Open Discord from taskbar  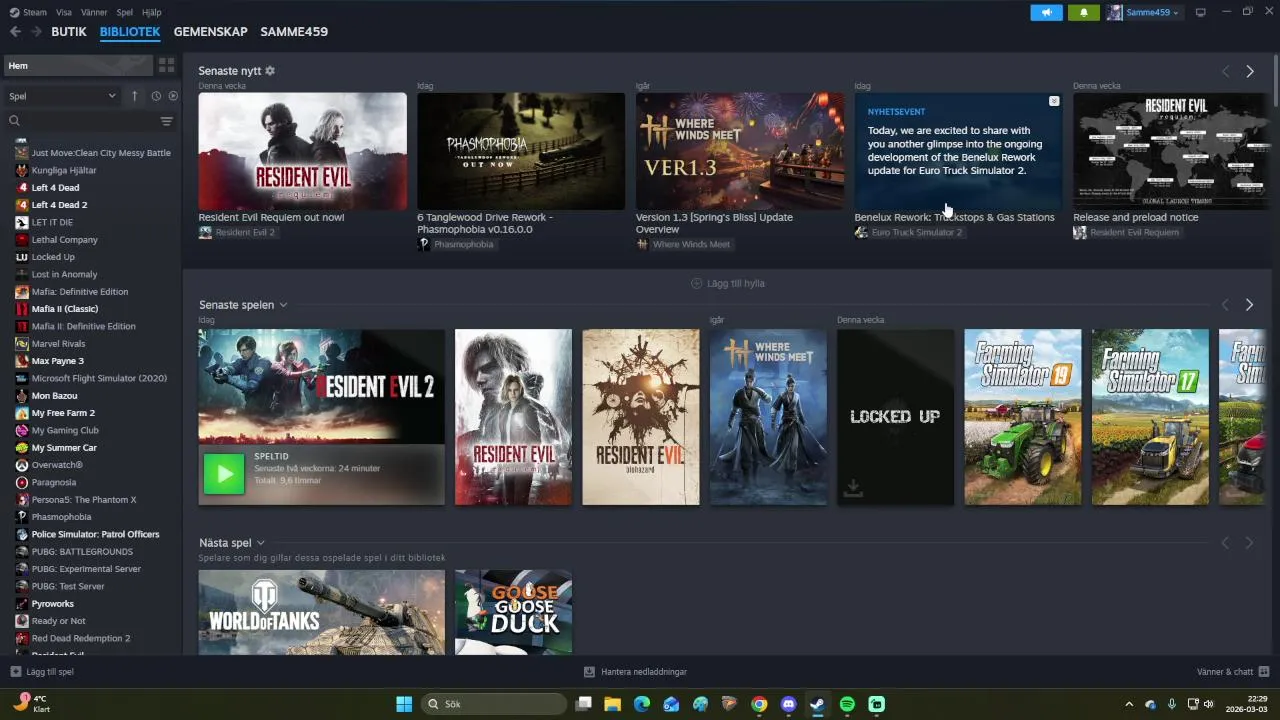[x=788, y=704]
